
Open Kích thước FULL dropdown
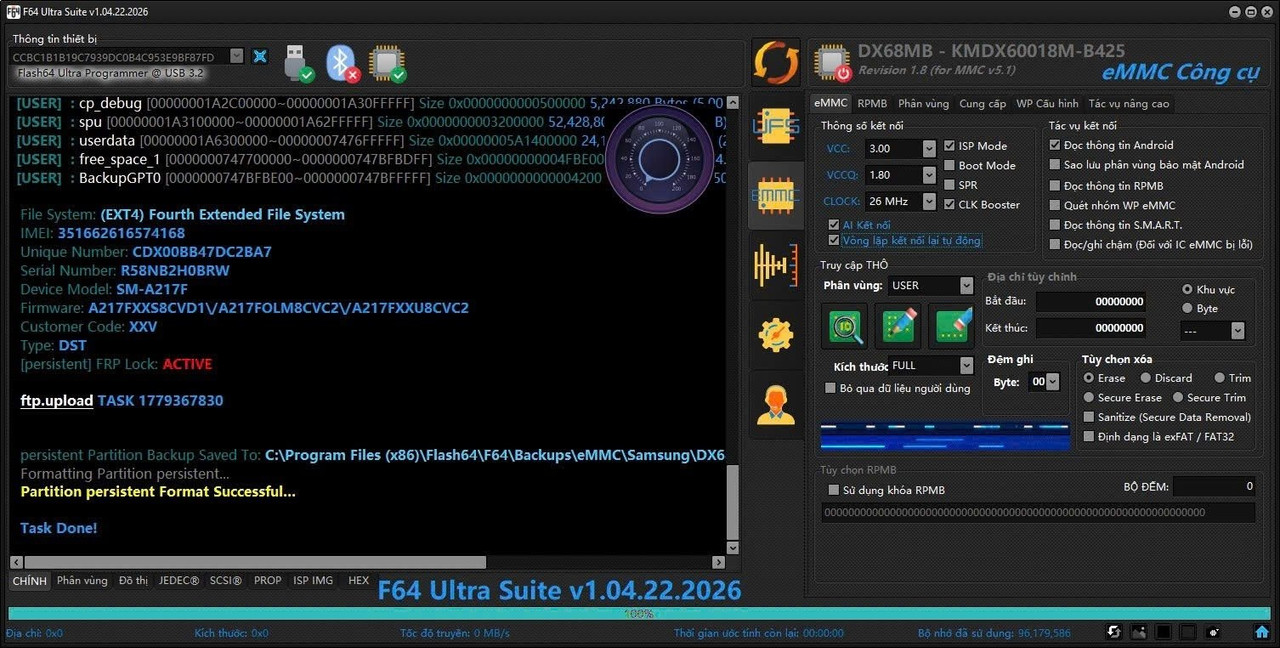click(x=966, y=365)
